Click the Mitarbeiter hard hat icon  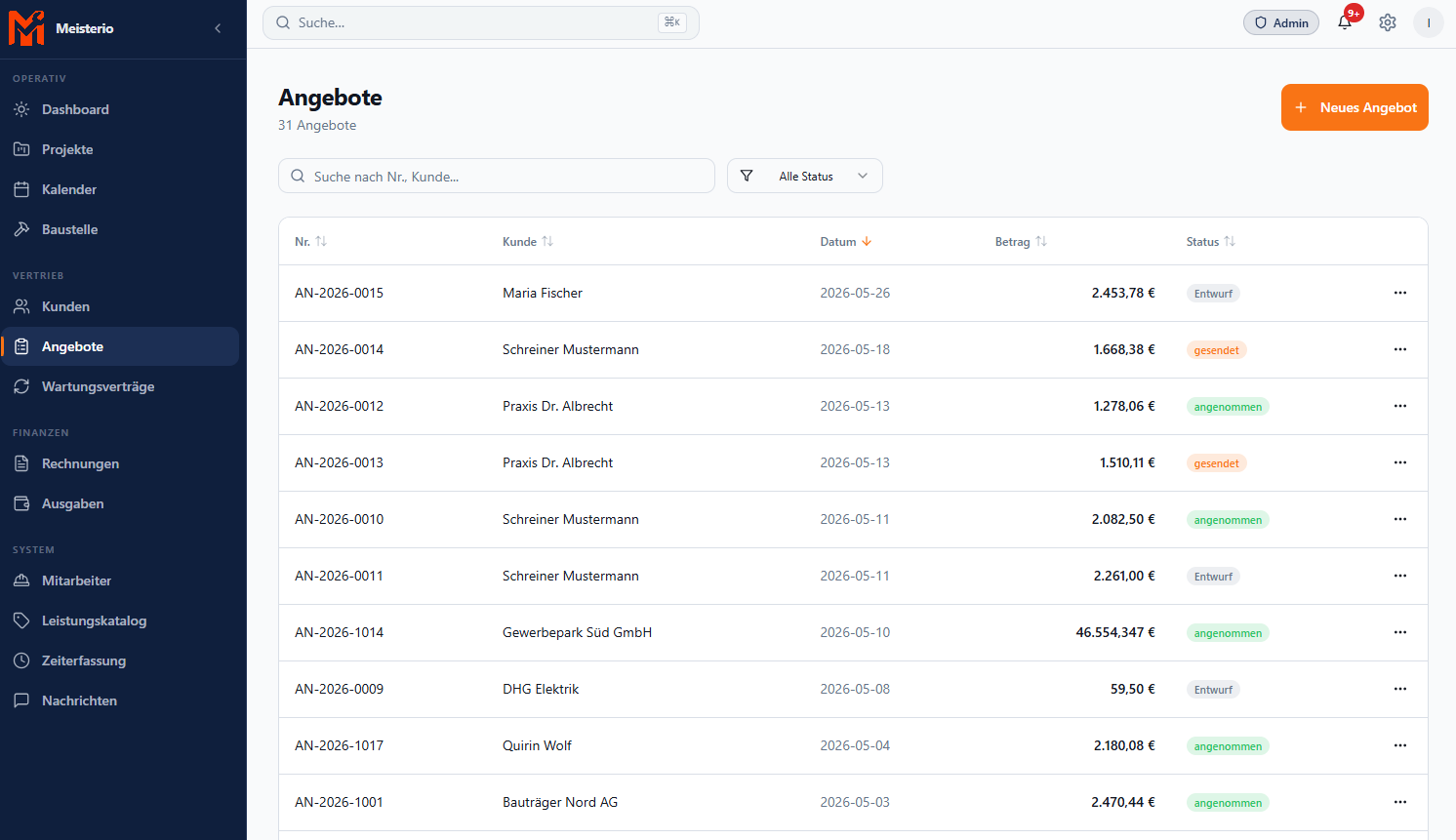pyautogui.click(x=21, y=580)
